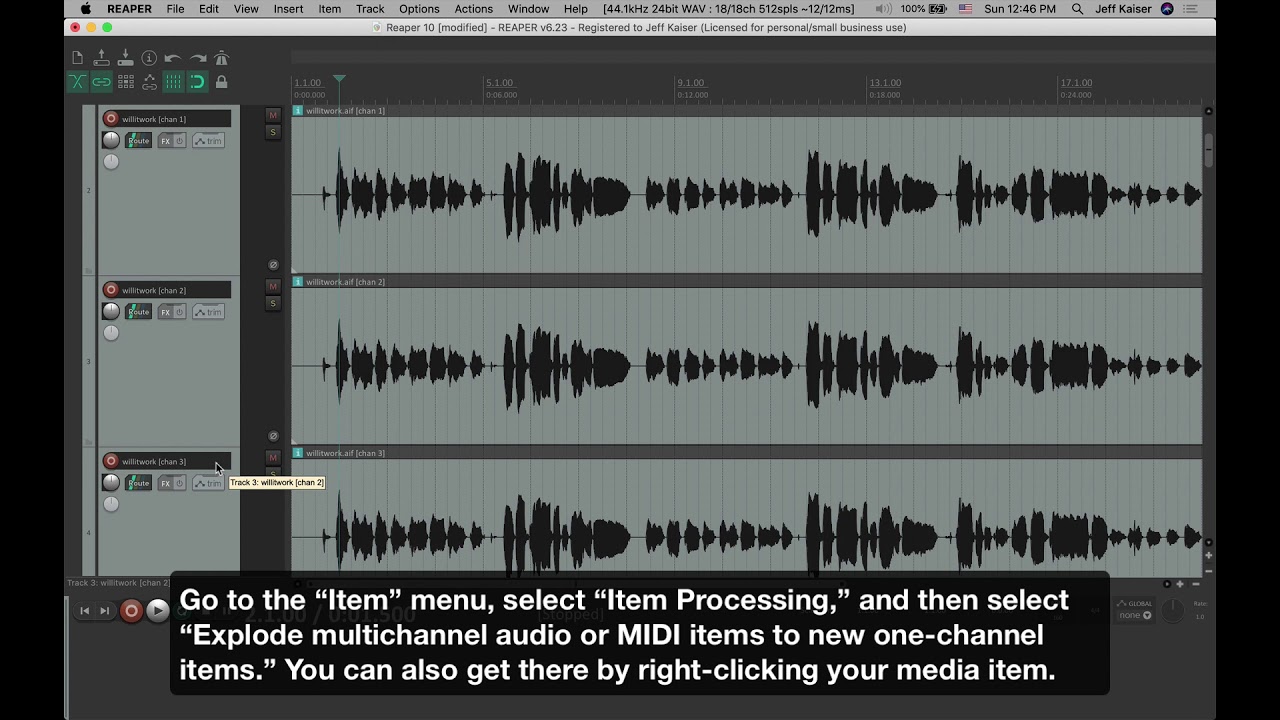Toggle envelope points move with items icon
The height and width of the screenshot is (720, 1280).
[x=149, y=82]
